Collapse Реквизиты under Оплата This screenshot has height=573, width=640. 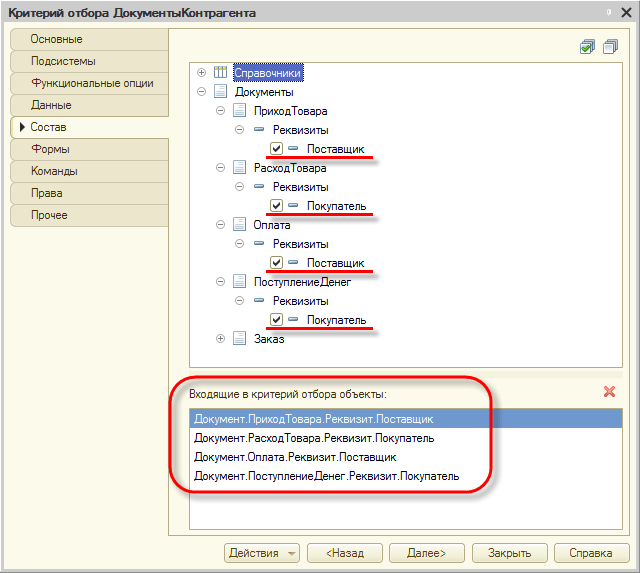tap(240, 244)
